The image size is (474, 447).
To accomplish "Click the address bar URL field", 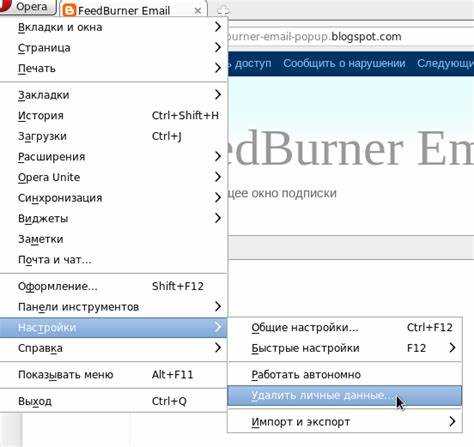I will point(351,36).
